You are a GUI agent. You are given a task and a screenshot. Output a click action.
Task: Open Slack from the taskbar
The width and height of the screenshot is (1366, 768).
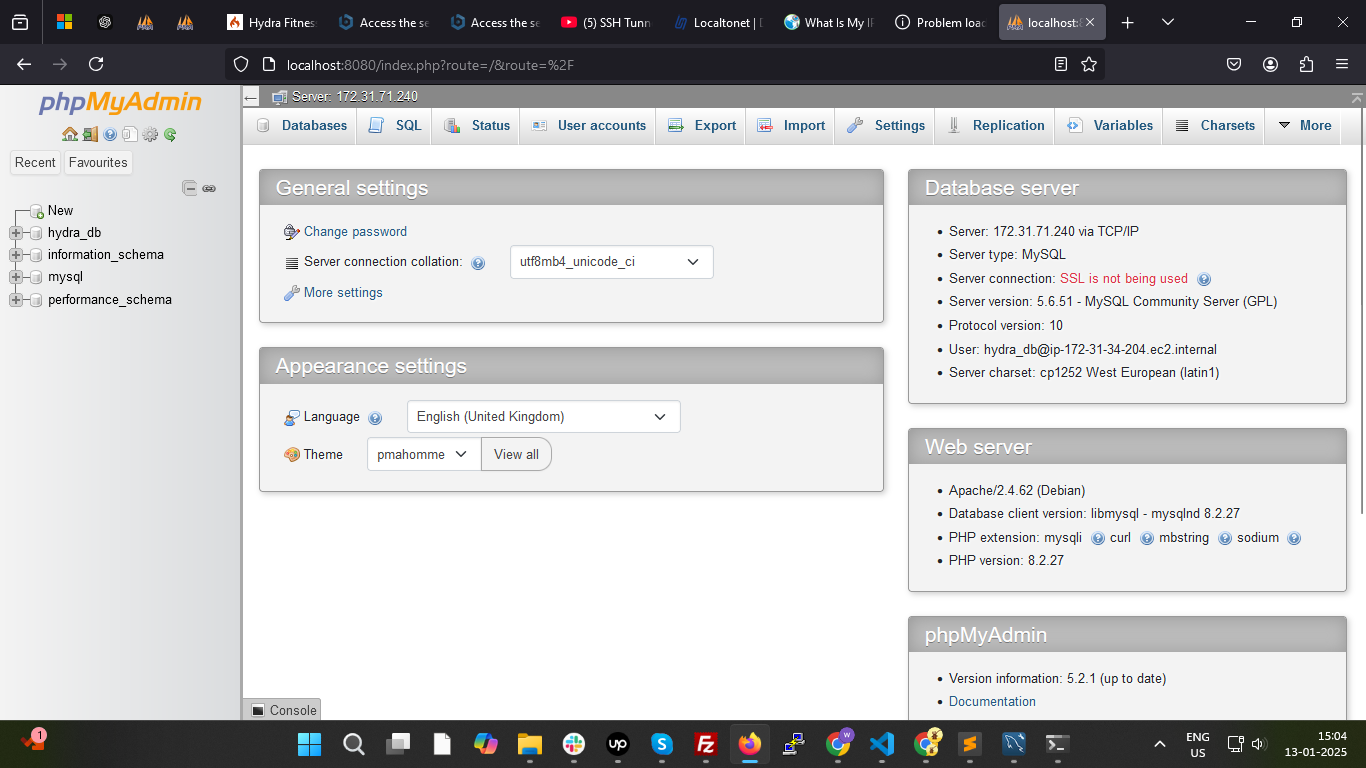point(573,744)
